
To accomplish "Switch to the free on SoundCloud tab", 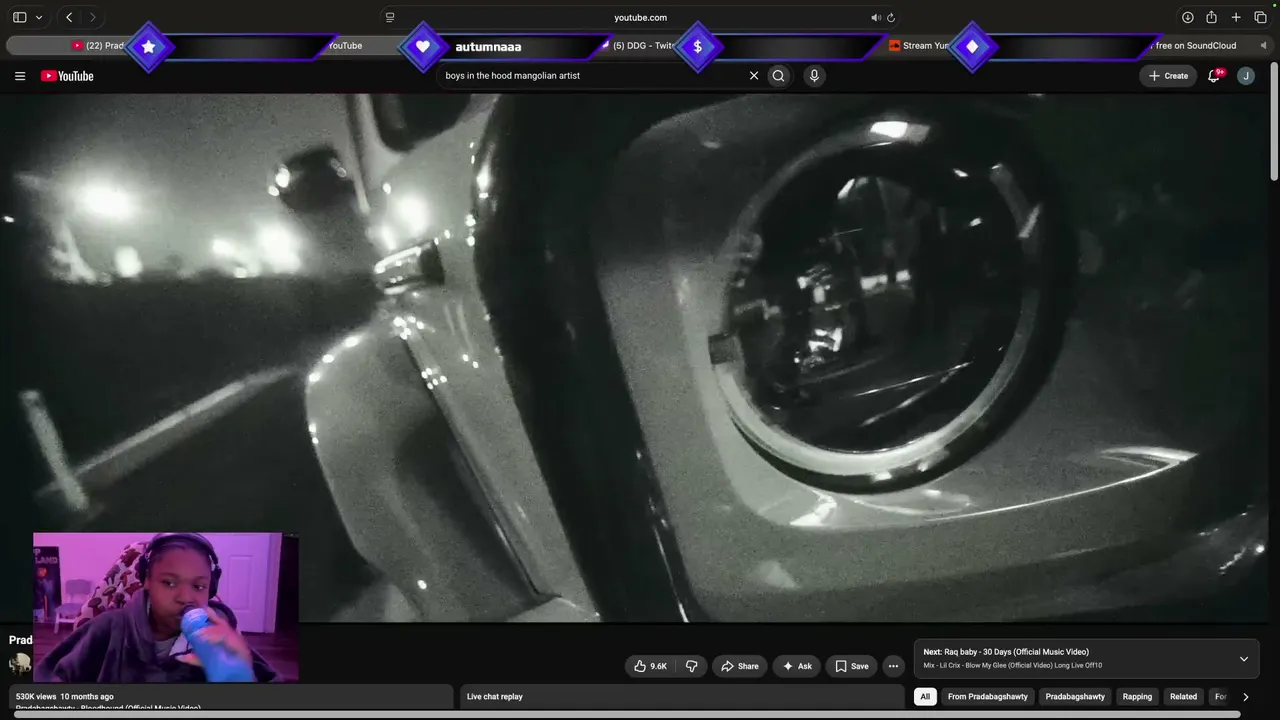I will click(1195, 45).
